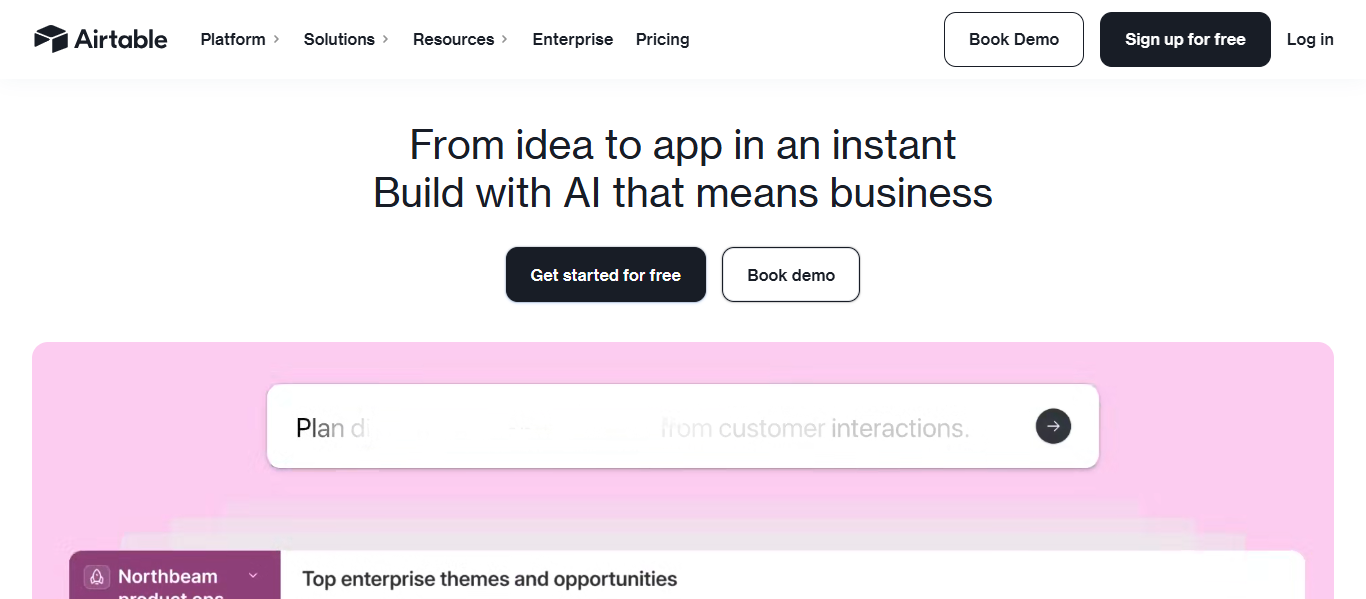This screenshot has width=1366, height=599.
Task: Expand the Northbeam workspace dropdown chevron
Action: [x=253, y=575]
